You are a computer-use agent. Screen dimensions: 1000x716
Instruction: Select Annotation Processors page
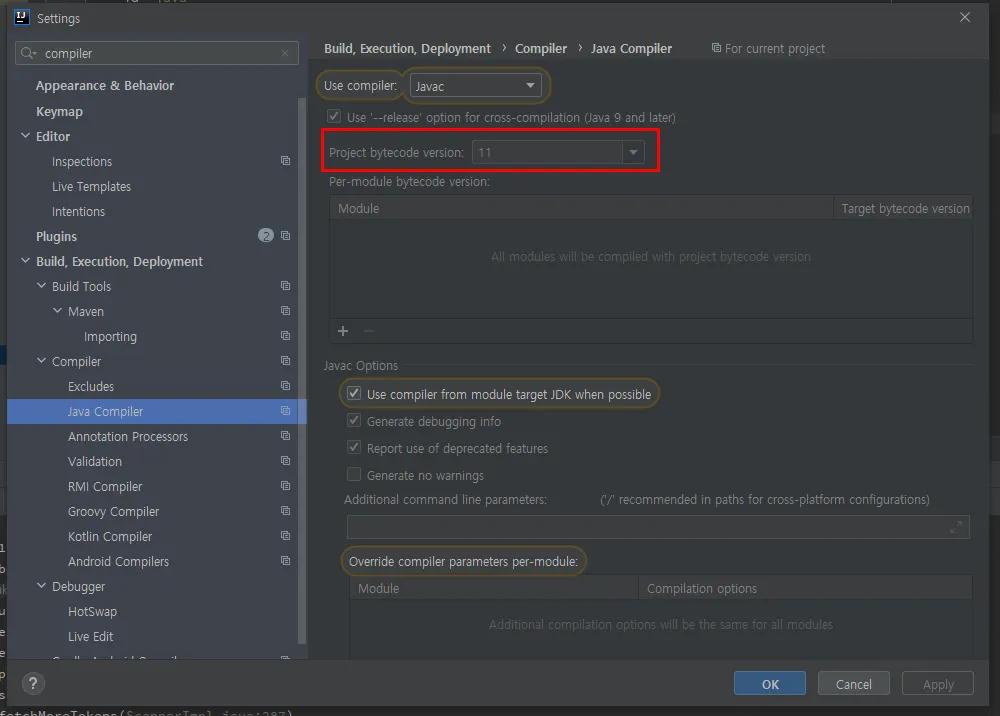[128, 436]
